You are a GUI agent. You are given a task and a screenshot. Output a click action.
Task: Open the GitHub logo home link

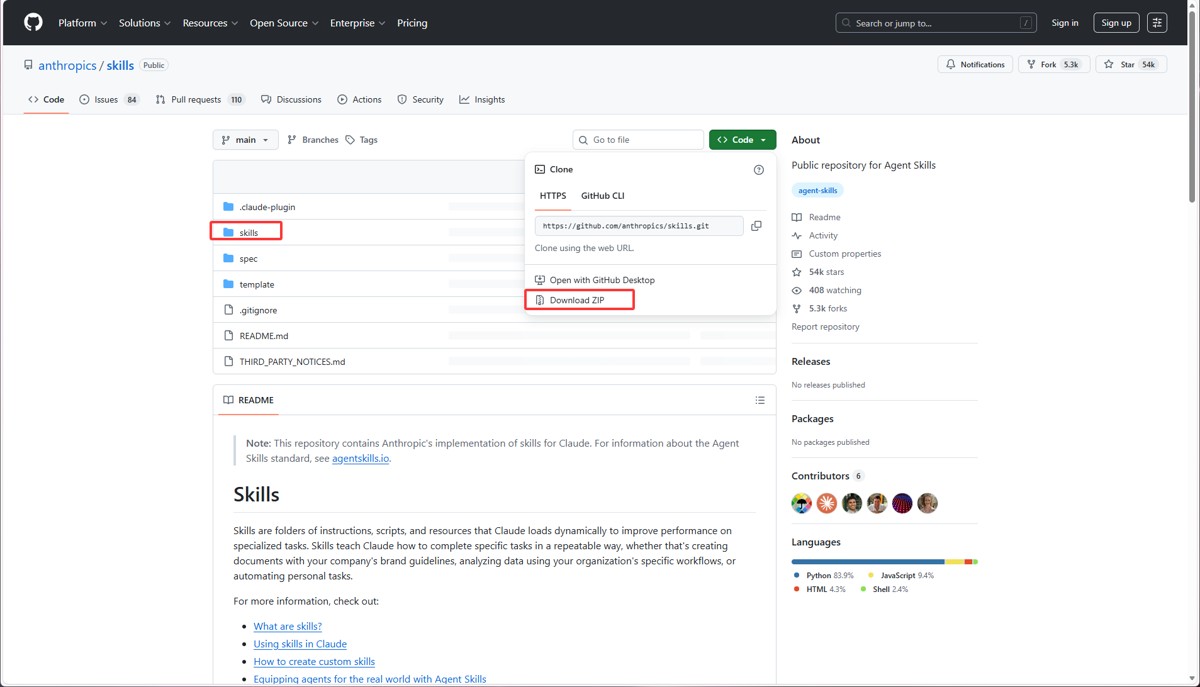[33, 22]
